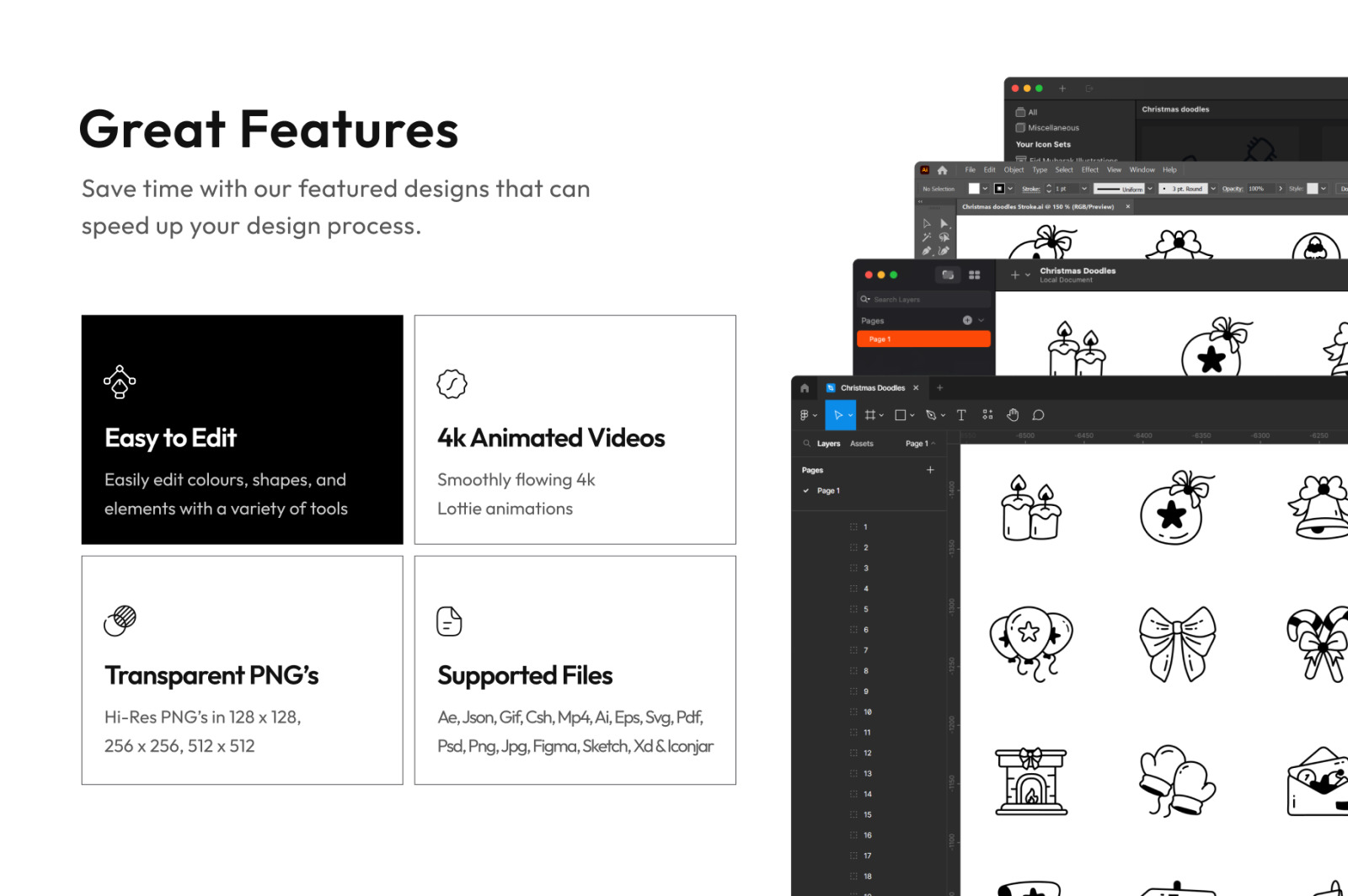The image size is (1348, 896).
Task: Open the 3 pt. Round brush dropdown
Action: (1213, 189)
